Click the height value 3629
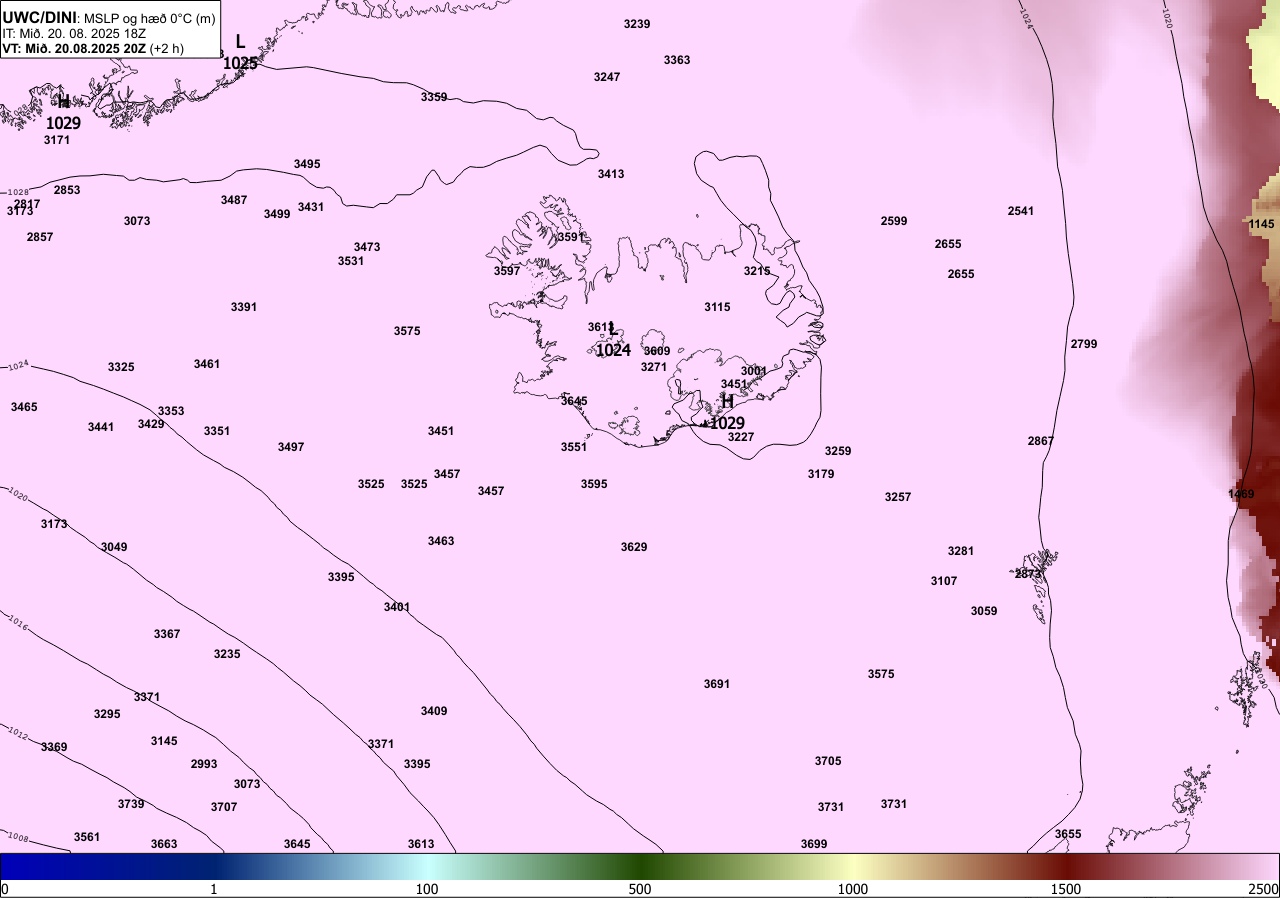 tap(634, 547)
